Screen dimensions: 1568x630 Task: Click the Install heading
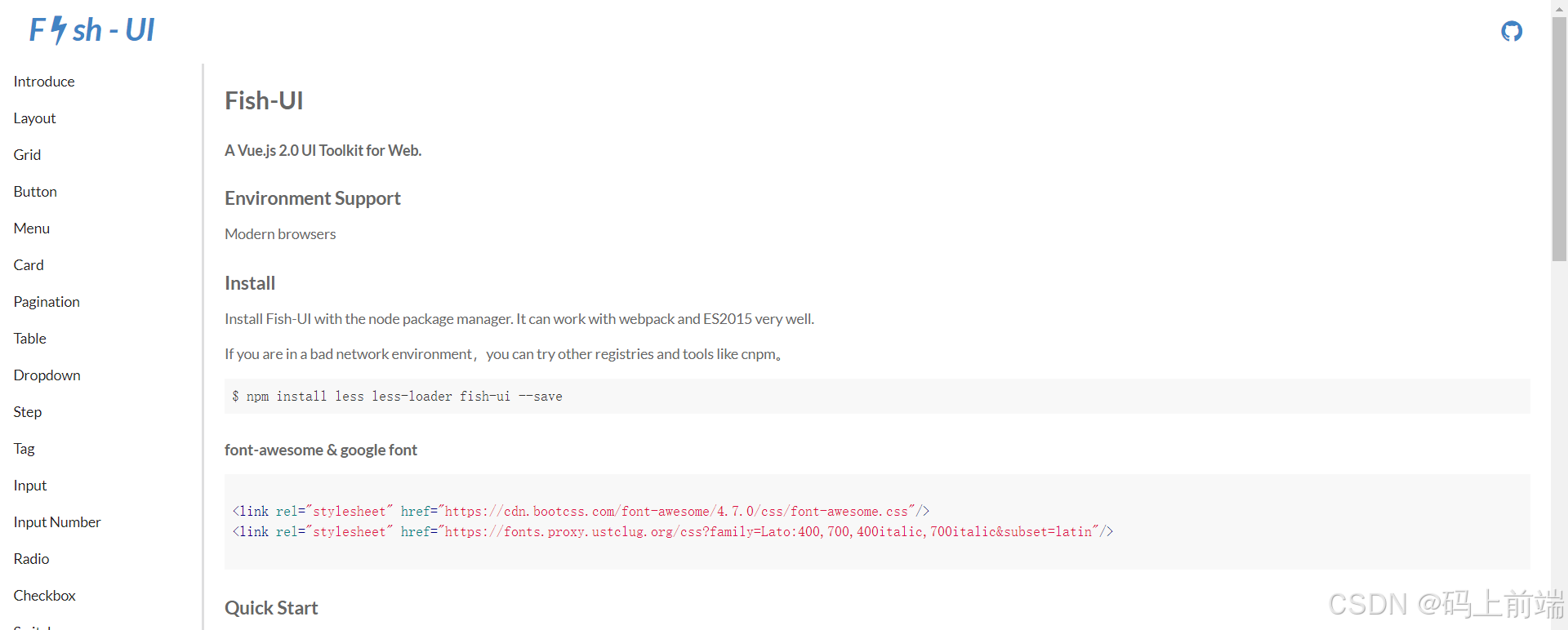coord(250,283)
